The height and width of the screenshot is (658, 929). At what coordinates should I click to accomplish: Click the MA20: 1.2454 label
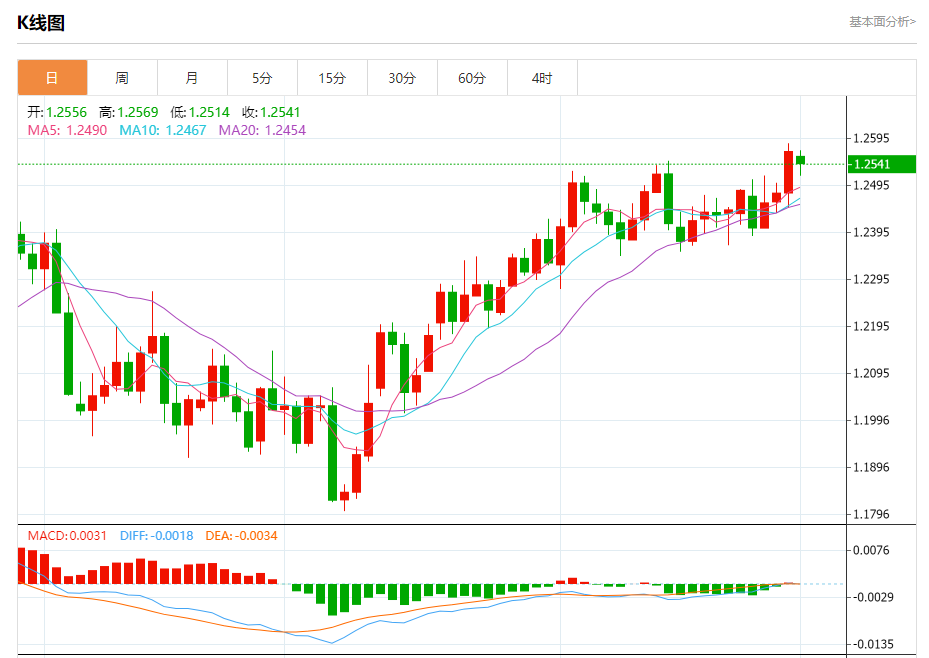click(x=262, y=130)
